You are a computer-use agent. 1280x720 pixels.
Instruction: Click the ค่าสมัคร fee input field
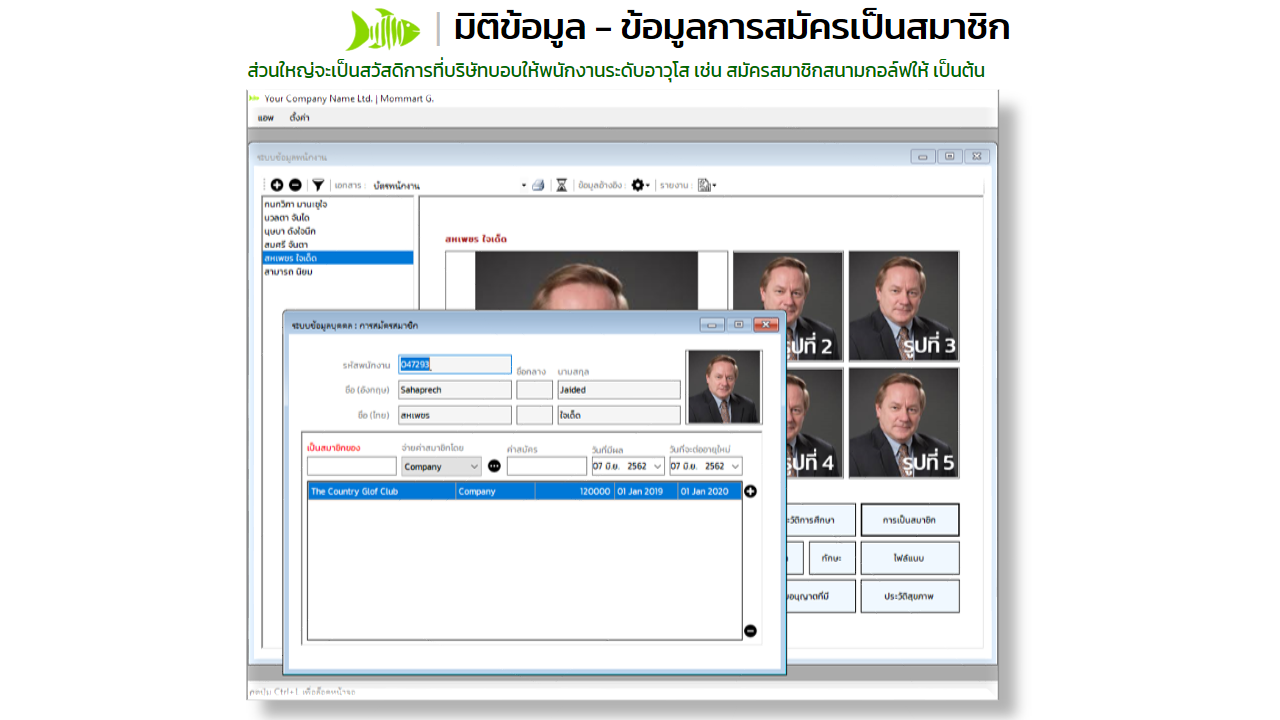point(547,466)
